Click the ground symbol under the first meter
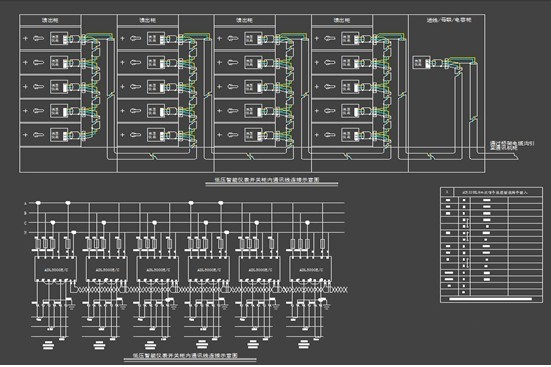551x367 pixels. tap(71, 306)
